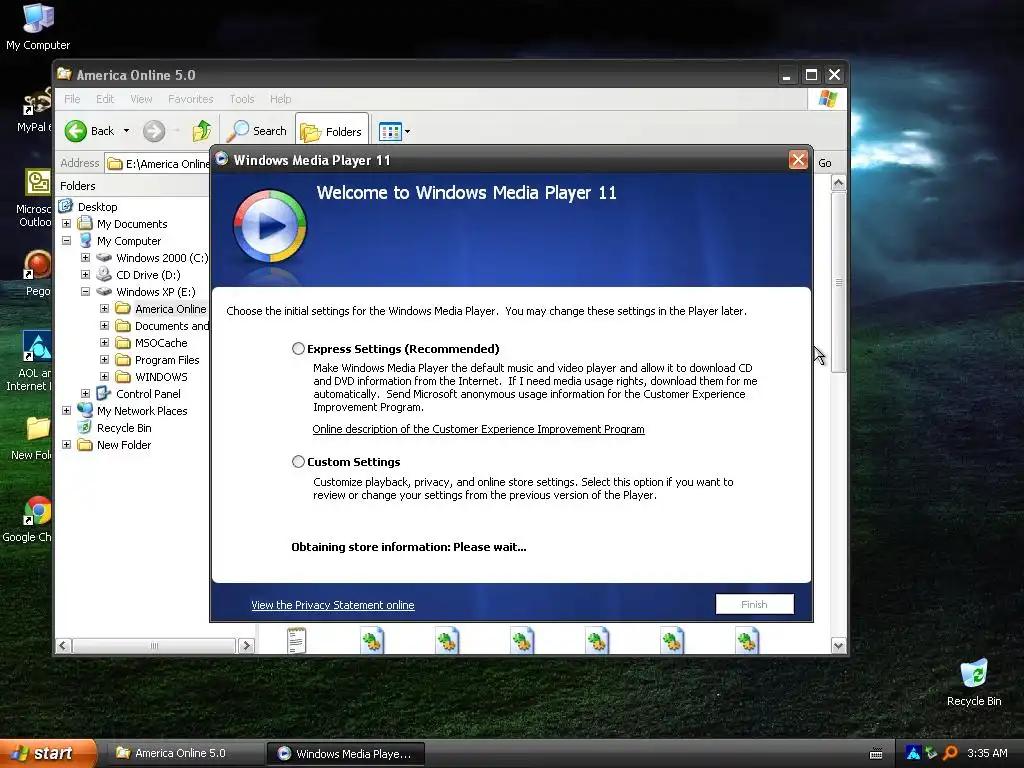Switch to Windows Media Player taskbar button
The width and height of the screenshot is (1024, 768).
[x=346, y=754]
